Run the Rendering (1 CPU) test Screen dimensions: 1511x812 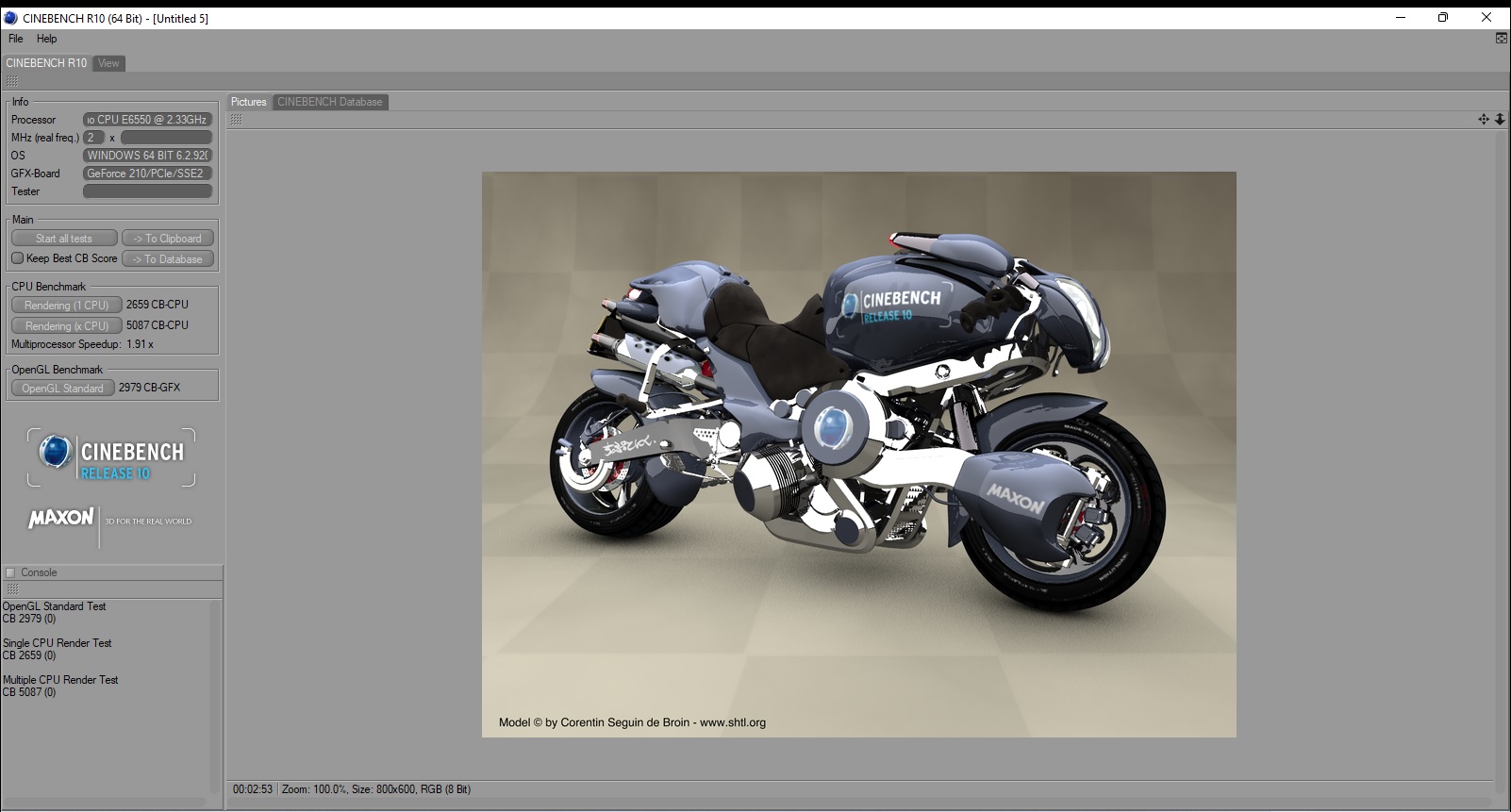[66, 306]
